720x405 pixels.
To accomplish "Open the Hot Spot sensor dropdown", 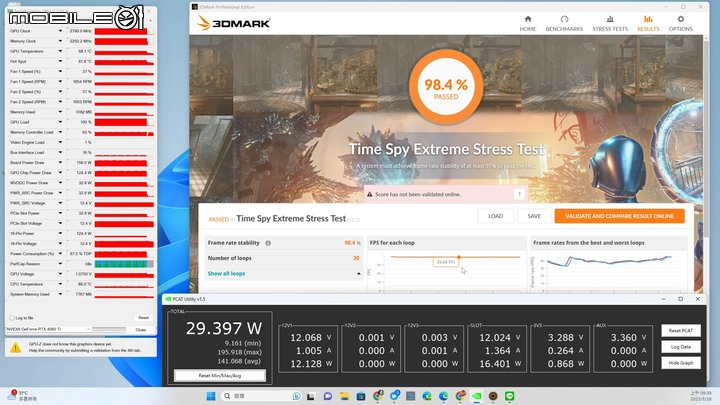I will coord(60,61).
